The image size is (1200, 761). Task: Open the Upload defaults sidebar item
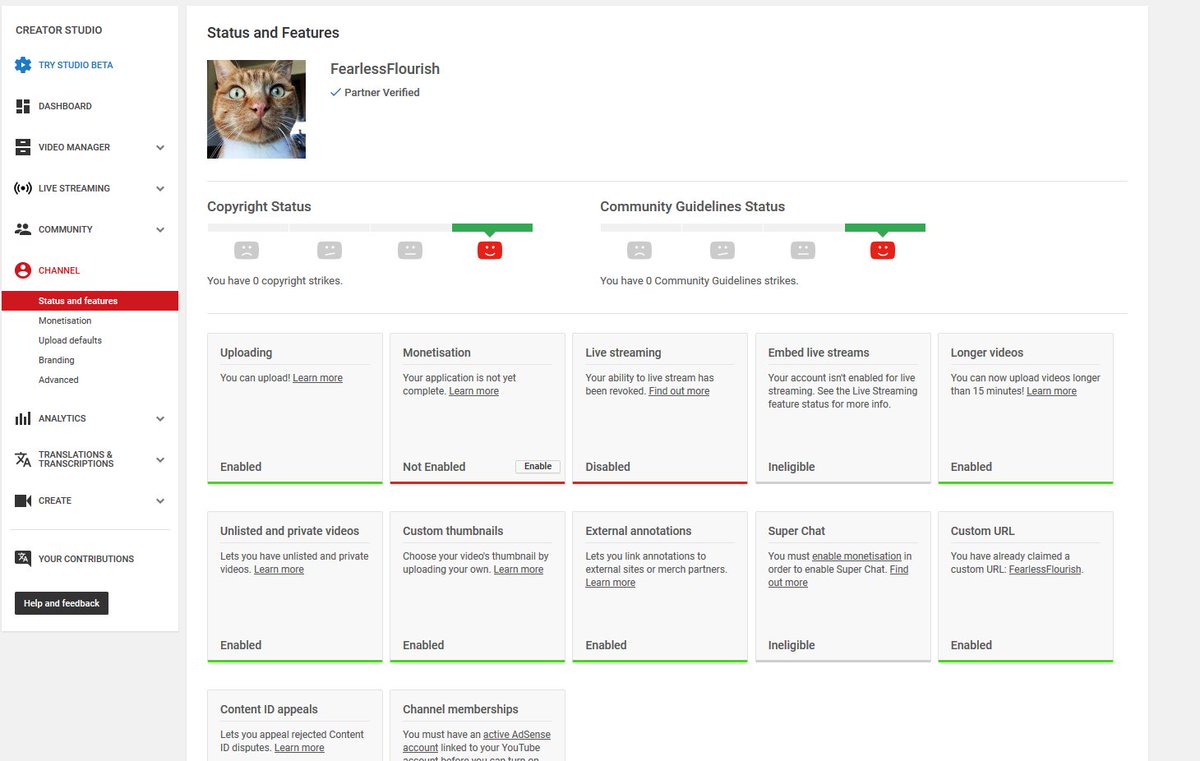coord(70,340)
